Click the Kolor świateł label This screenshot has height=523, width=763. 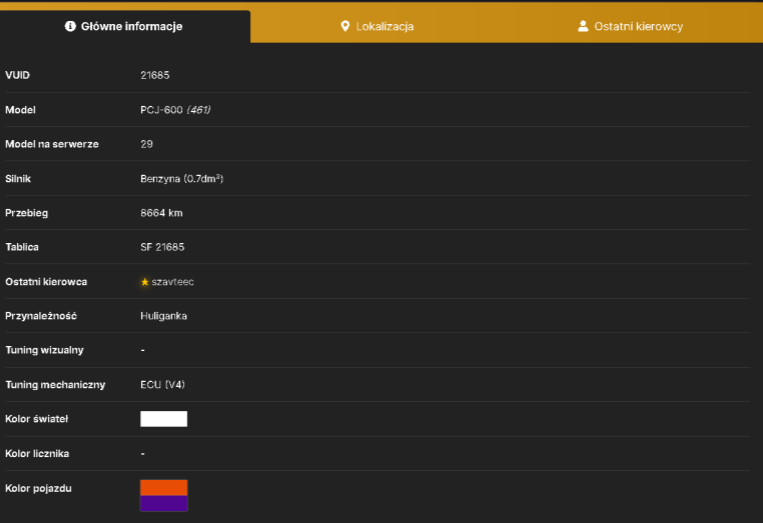click(x=36, y=419)
